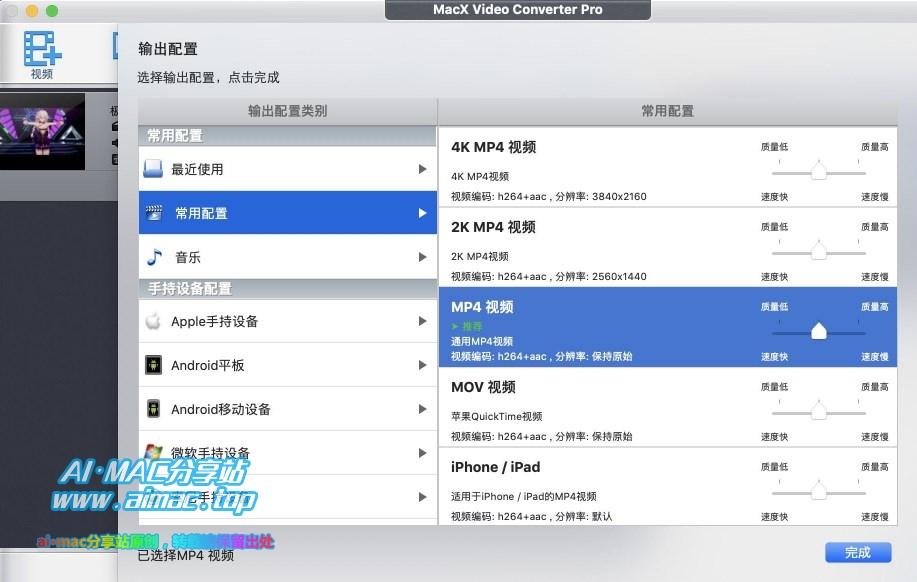Click the green macOS zoom button
Viewport: 917px width, 582px height.
pos(52,11)
